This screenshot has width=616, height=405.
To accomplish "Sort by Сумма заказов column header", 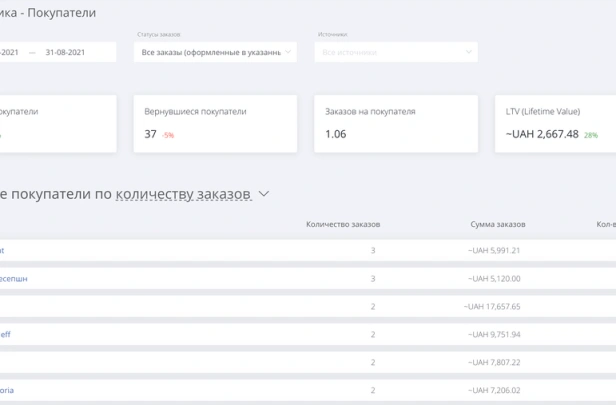I will coord(497,224).
